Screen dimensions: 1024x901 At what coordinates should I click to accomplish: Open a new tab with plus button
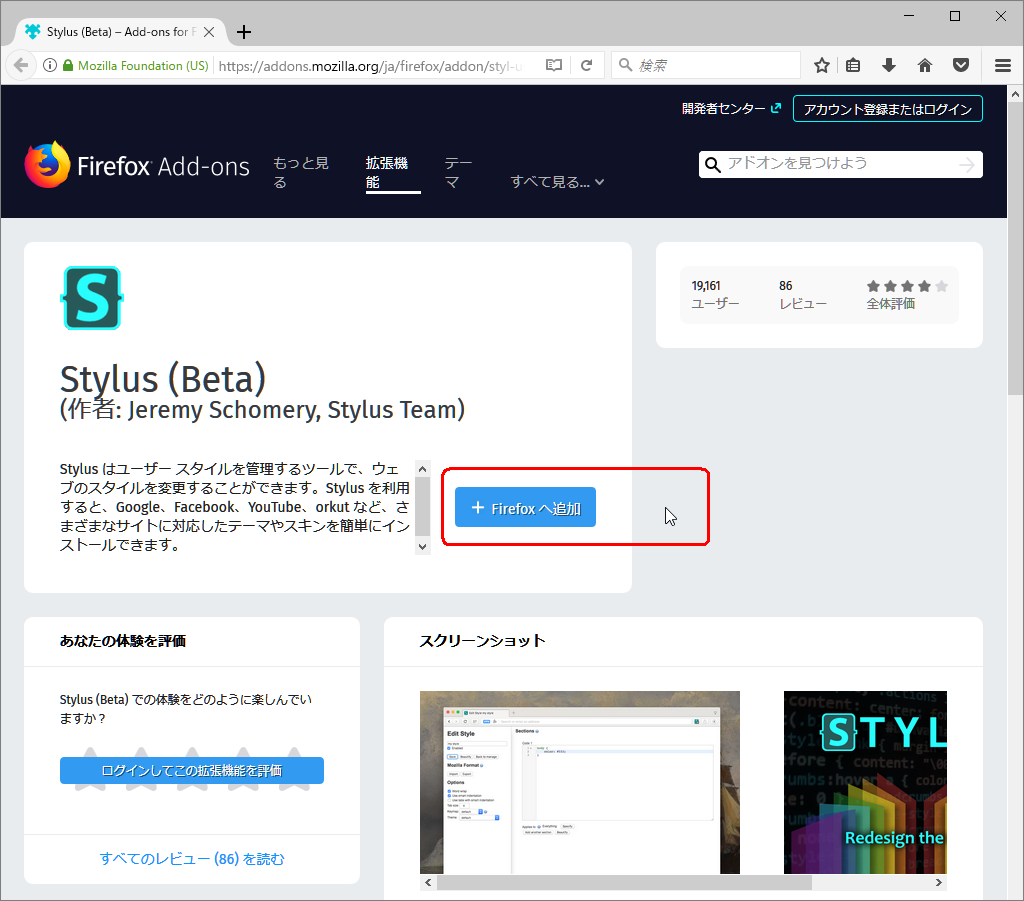[244, 32]
